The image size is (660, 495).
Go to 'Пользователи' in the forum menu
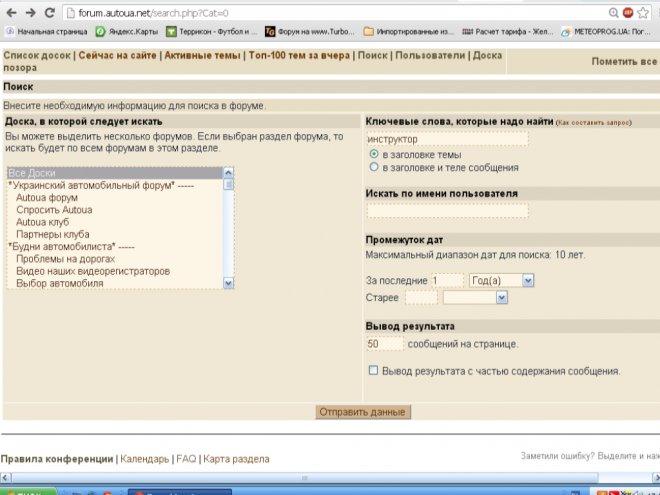point(430,56)
